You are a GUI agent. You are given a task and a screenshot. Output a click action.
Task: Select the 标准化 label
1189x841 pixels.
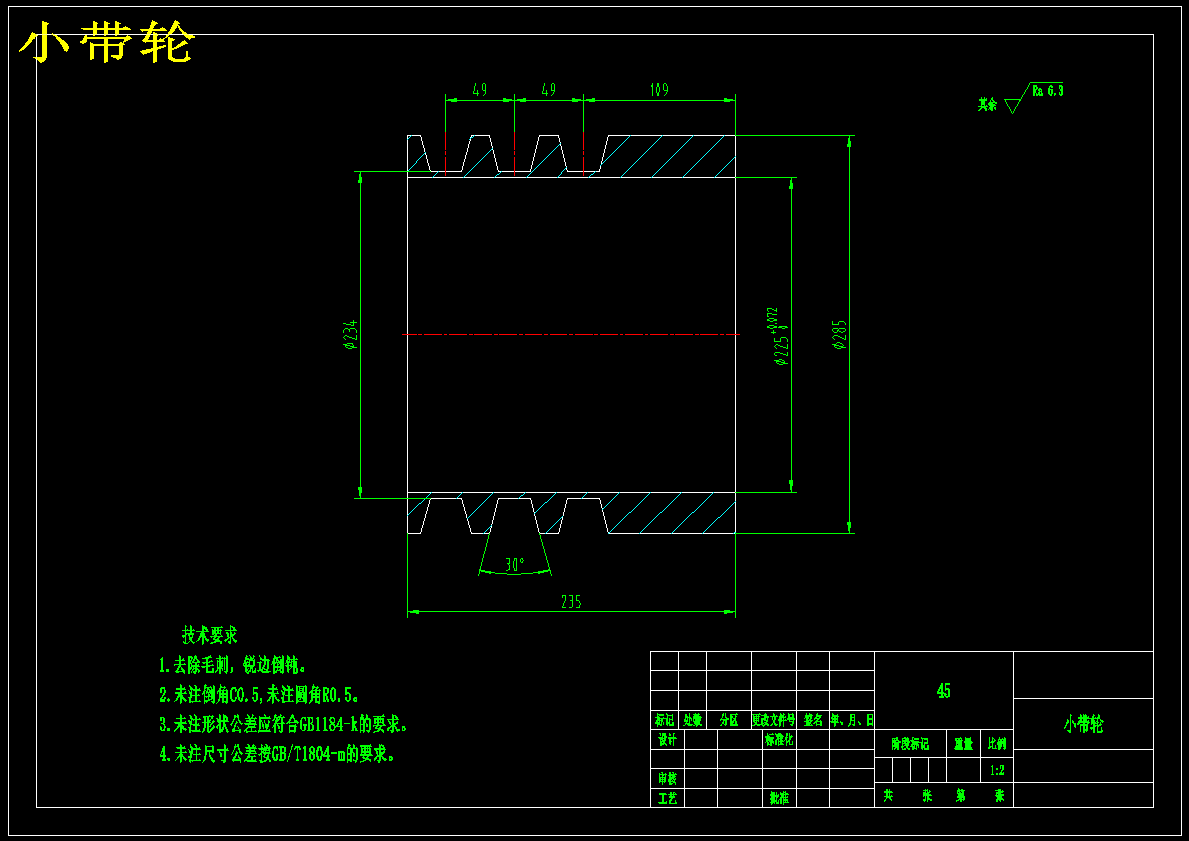click(780, 740)
